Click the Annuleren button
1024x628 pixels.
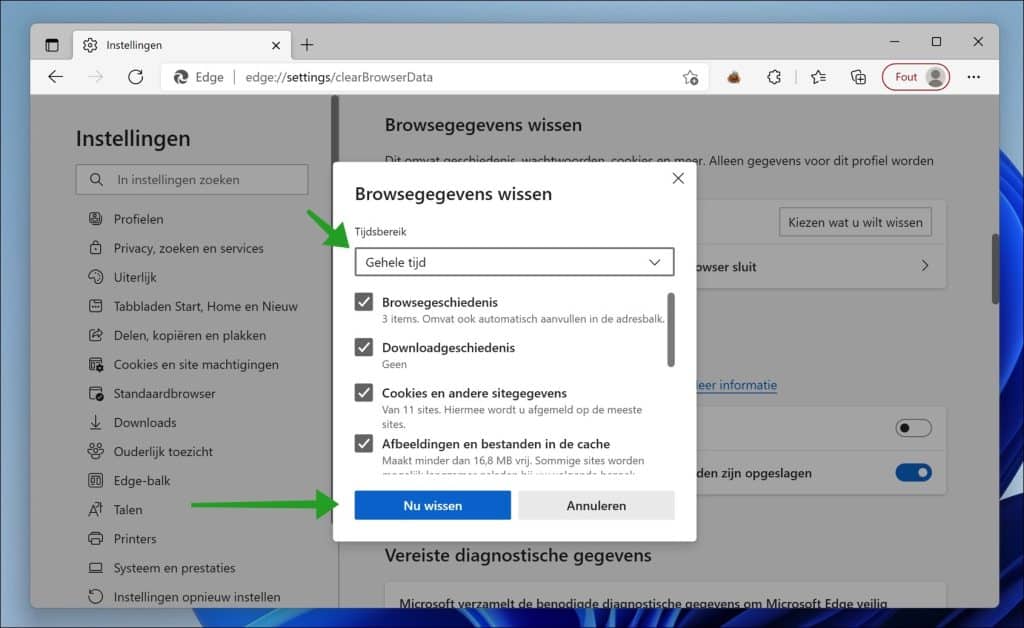tap(596, 505)
